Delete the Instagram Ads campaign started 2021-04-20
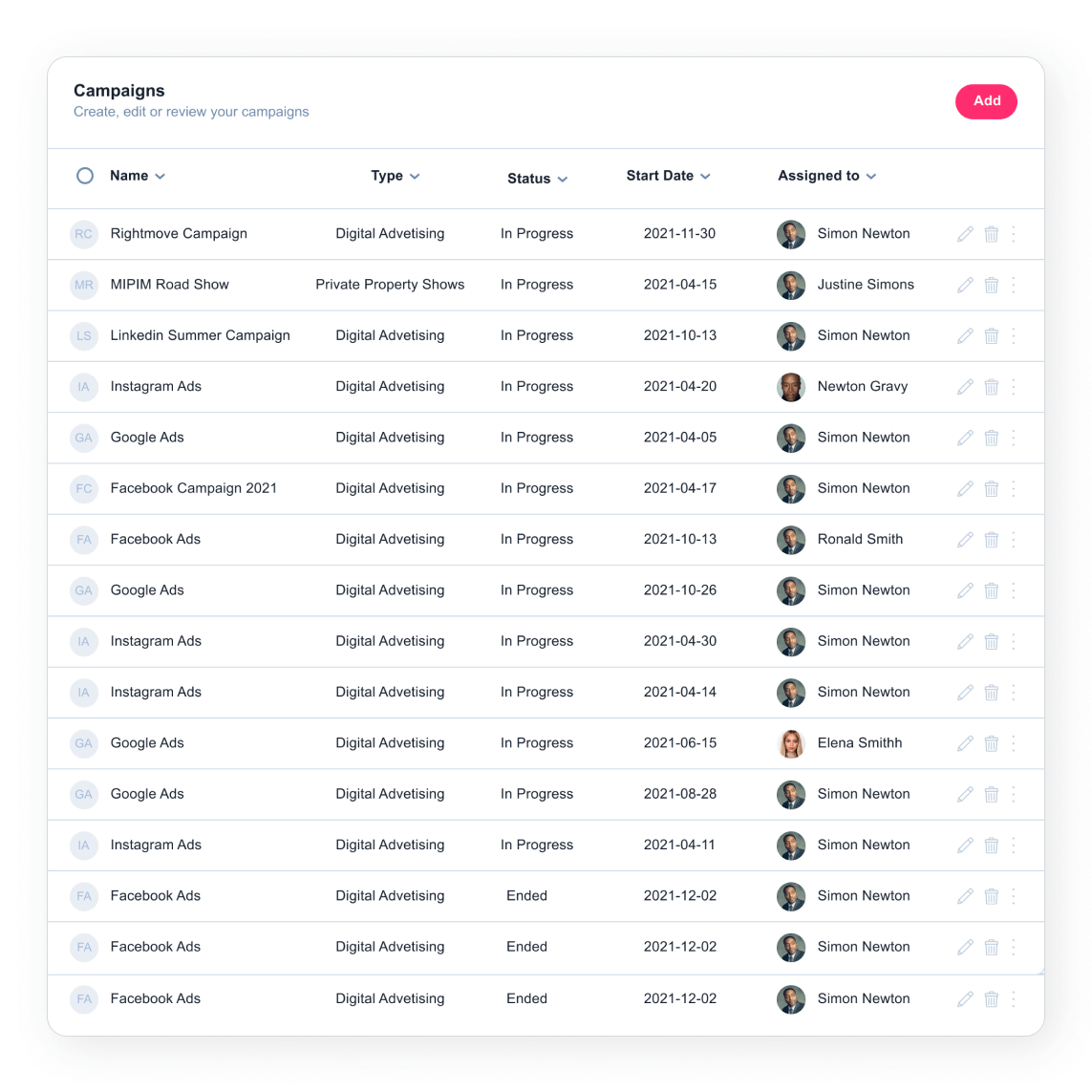Image resolution: width=1092 pixels, height=1092 pixels. point(991,387)
